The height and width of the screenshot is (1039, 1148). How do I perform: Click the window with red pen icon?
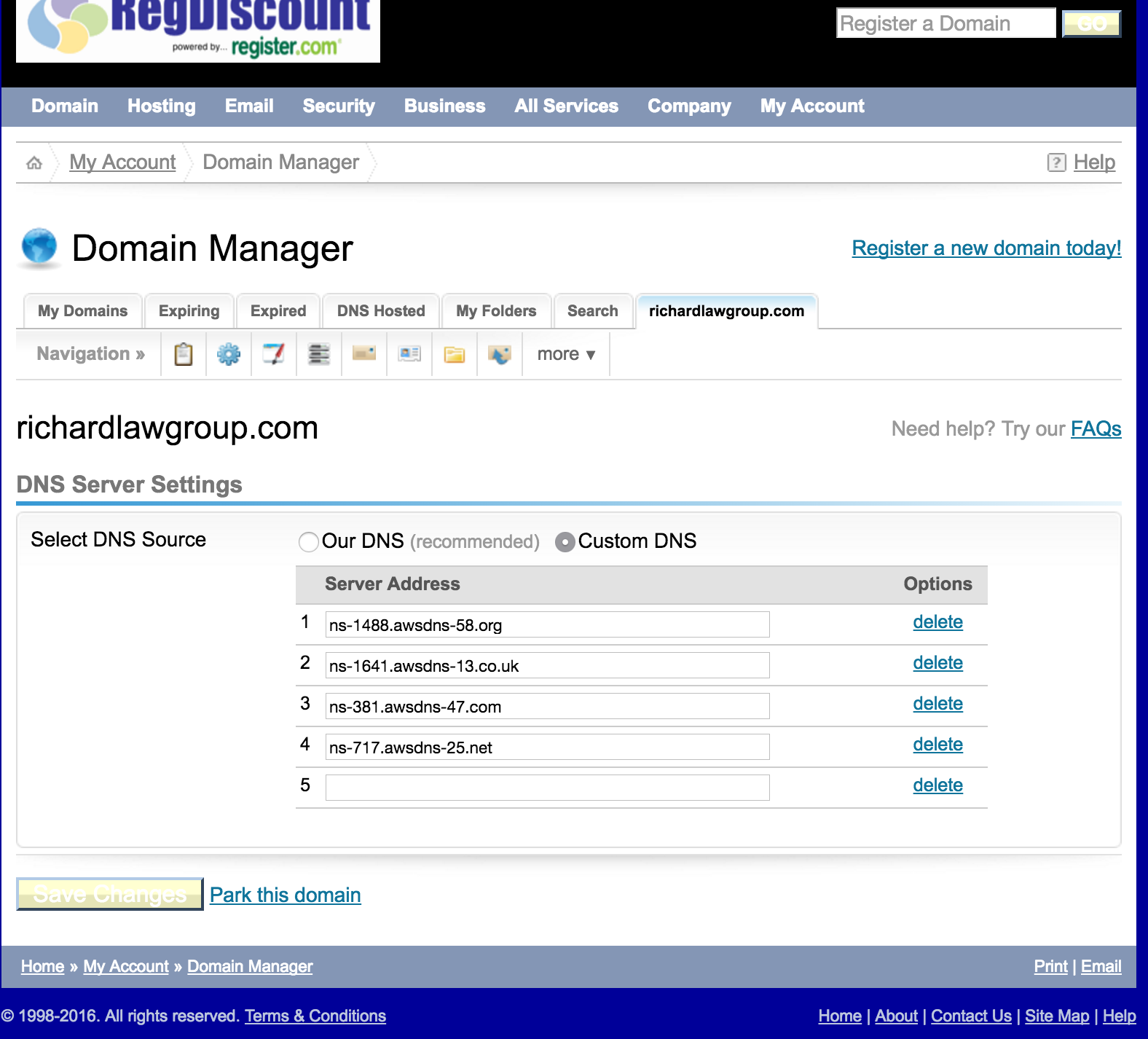pos(274,354)
